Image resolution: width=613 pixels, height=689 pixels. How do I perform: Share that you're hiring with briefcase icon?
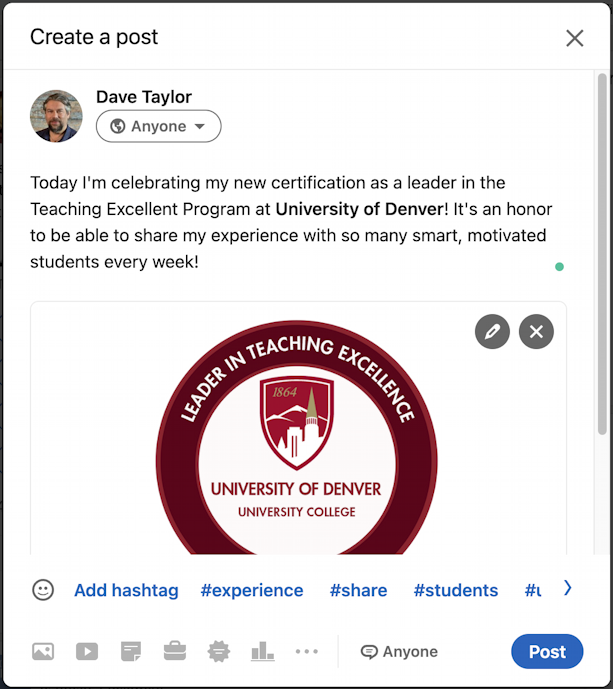pos(175,651)
